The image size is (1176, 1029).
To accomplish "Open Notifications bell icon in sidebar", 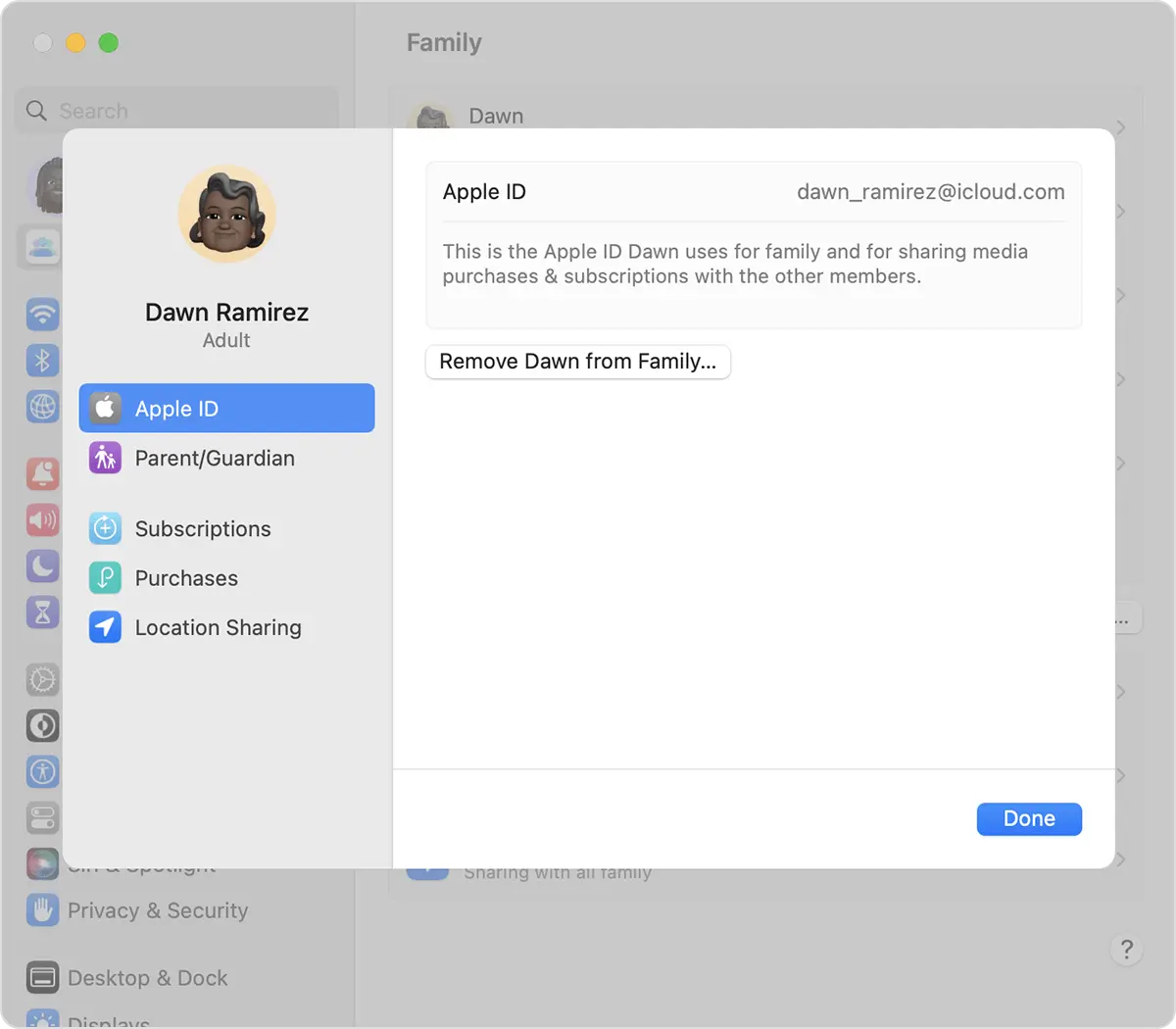I will coord(42,473).
